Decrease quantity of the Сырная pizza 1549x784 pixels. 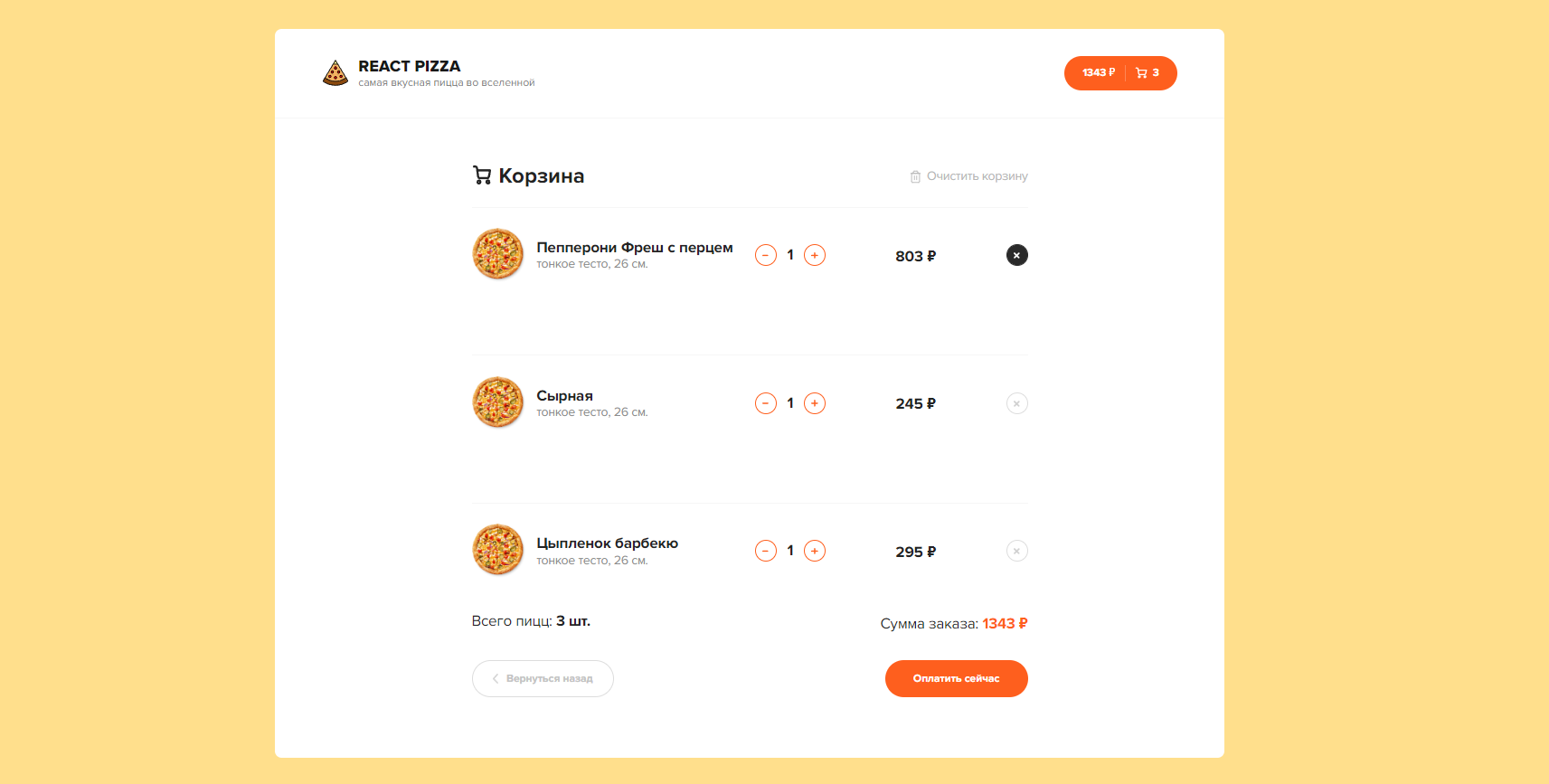click(x=765, y=403)
